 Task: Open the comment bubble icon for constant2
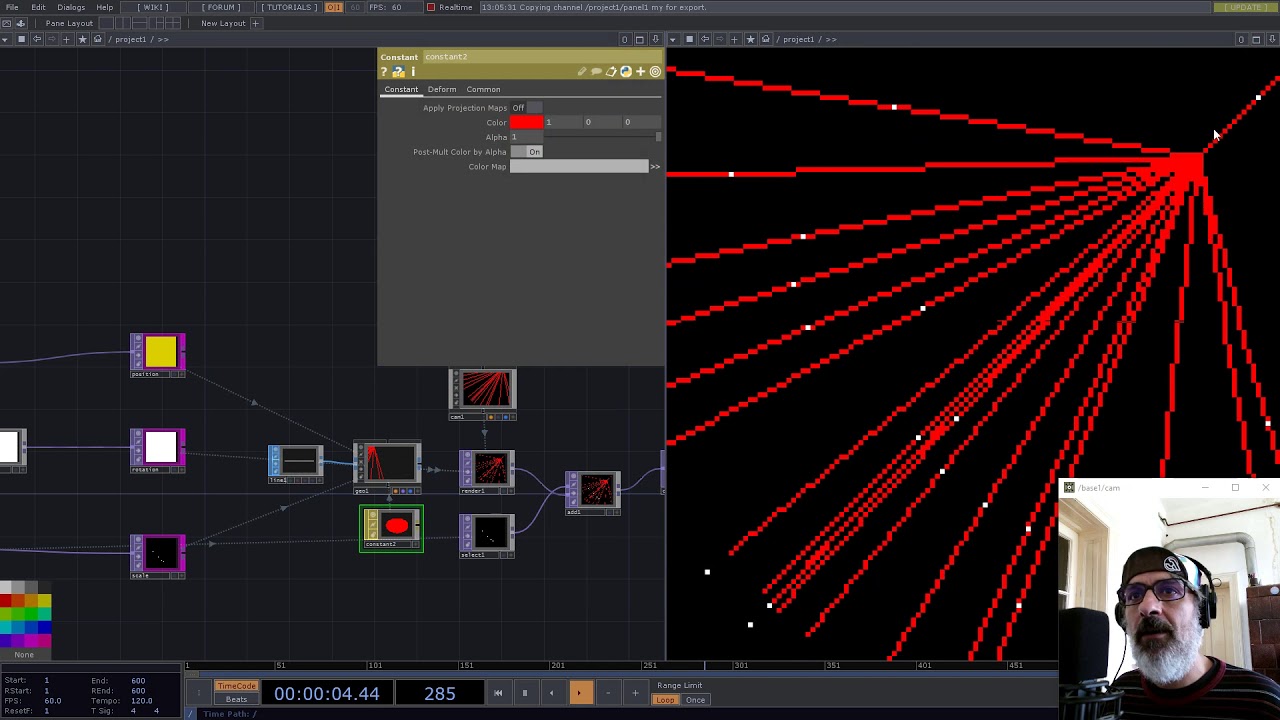pos(596,72)
